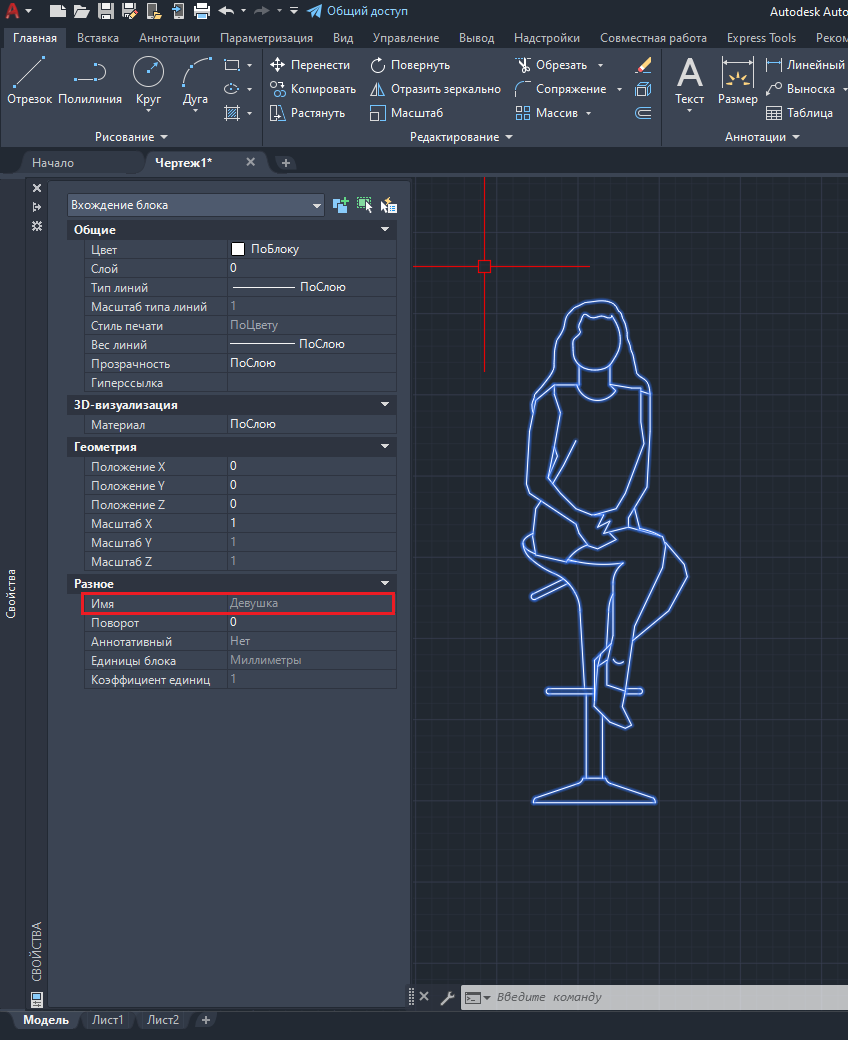Screen dimensions: 848x1040
Task: Activate the Дуга (Arc) tool
Action: [196, 80]
